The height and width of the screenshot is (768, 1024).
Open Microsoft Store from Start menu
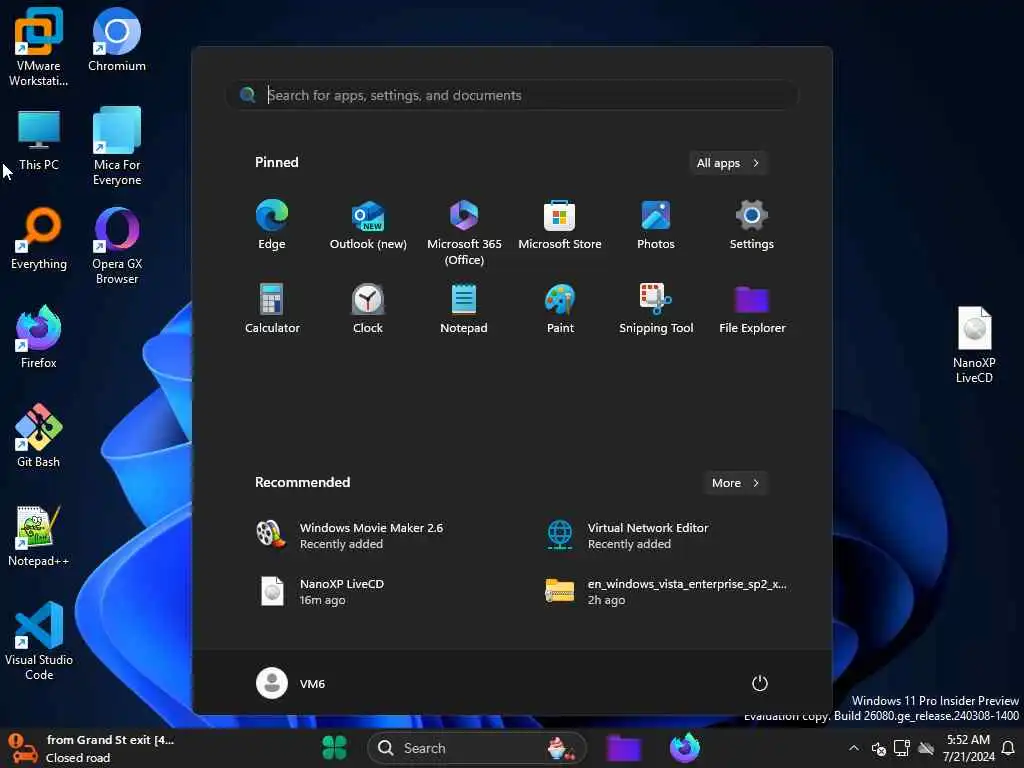[x=560, y=225]
